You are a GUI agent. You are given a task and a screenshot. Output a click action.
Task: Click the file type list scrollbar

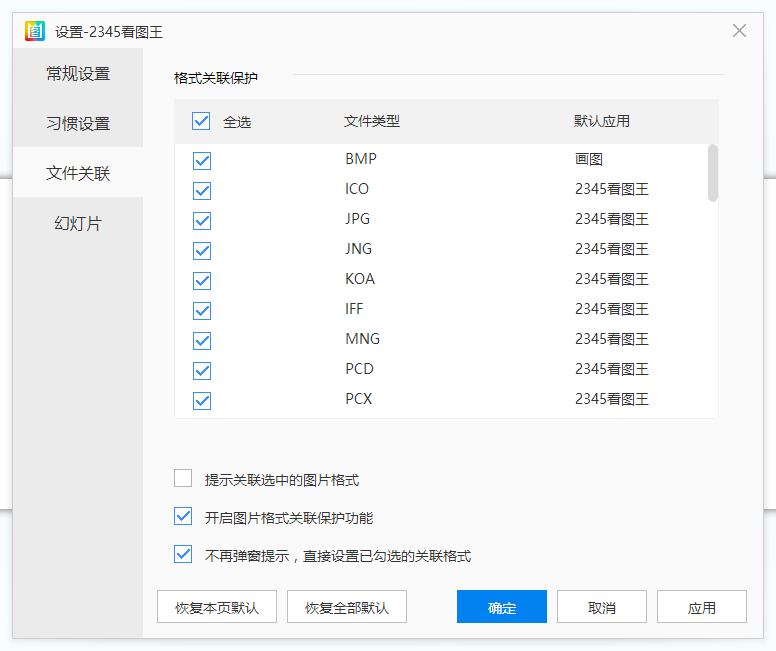coord(713,173)
